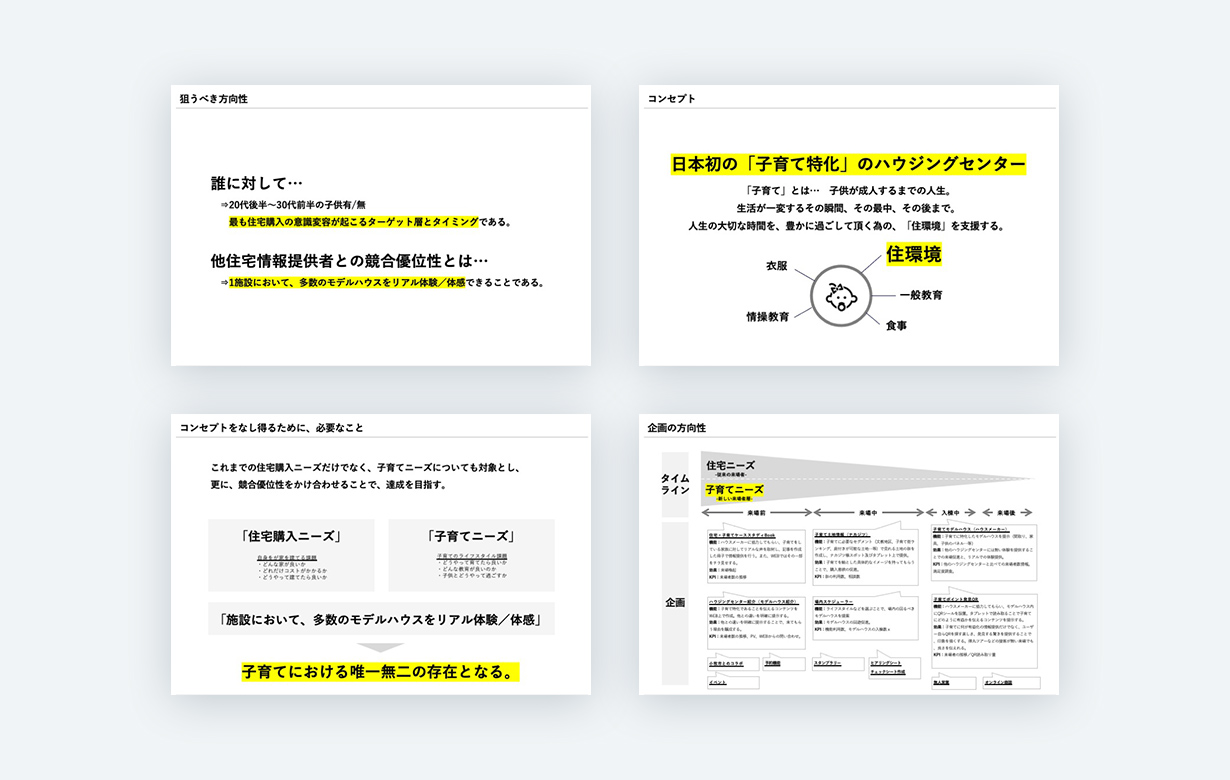Screen dimensions: 1230x780
Task: Select the yellow 子育てニーズ timeline label
Action: (734, 490)
